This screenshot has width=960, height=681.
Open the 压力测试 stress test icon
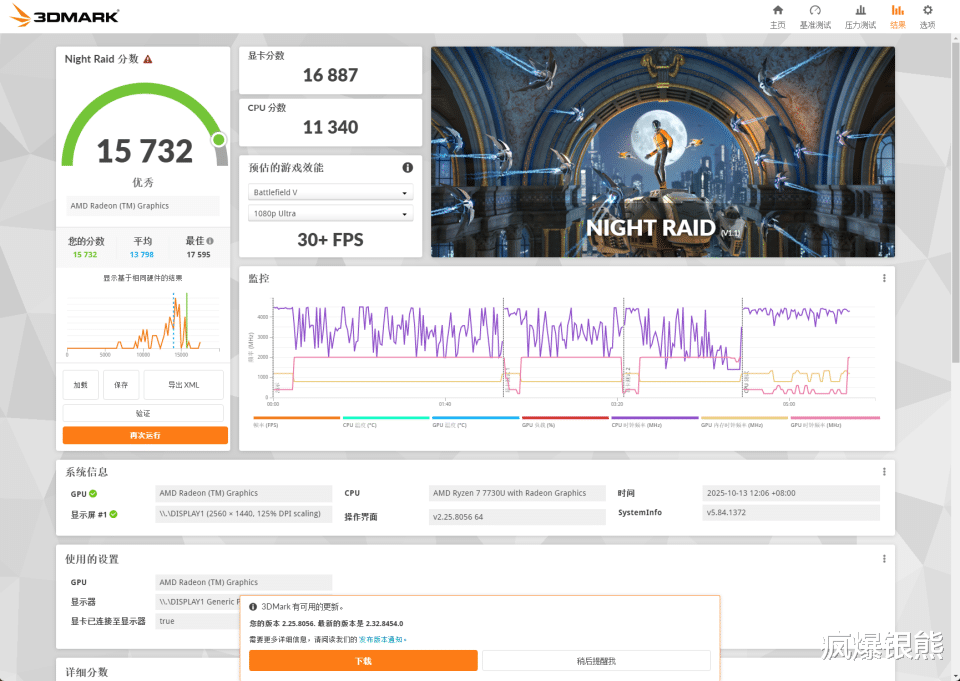coord(860,10)
